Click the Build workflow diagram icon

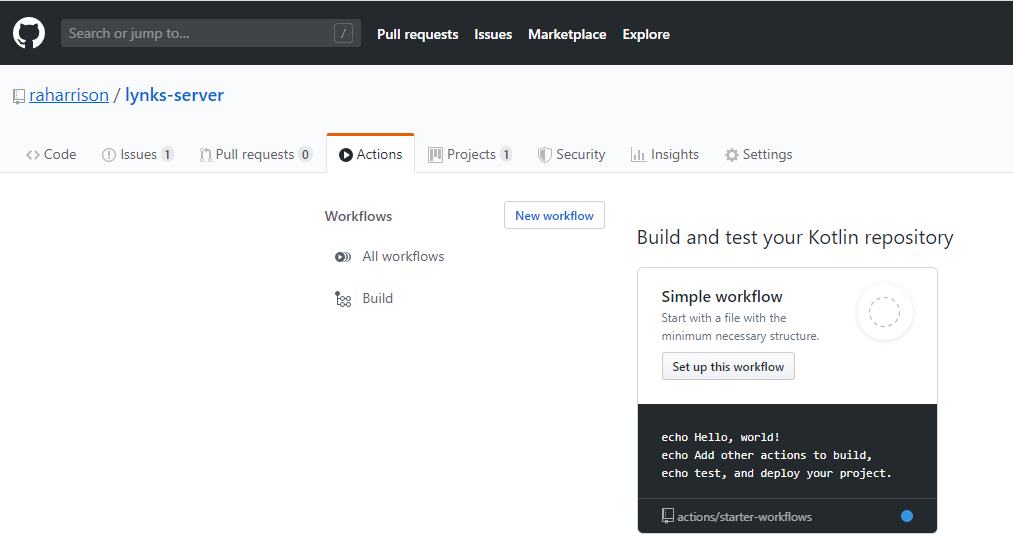(x=343, y=299)
